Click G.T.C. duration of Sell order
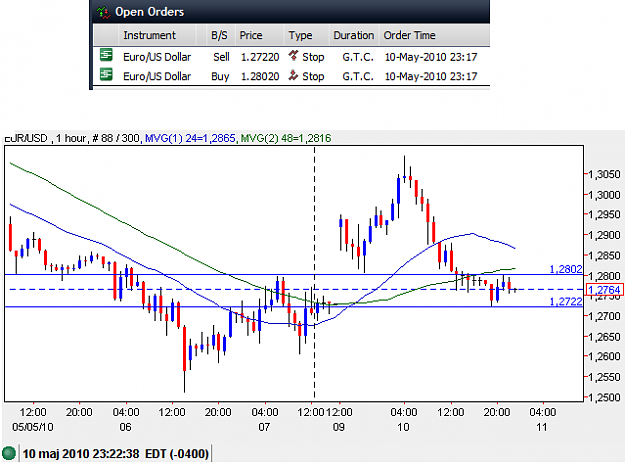The height and width of the screenshot is (464, 625). (358, 57)
